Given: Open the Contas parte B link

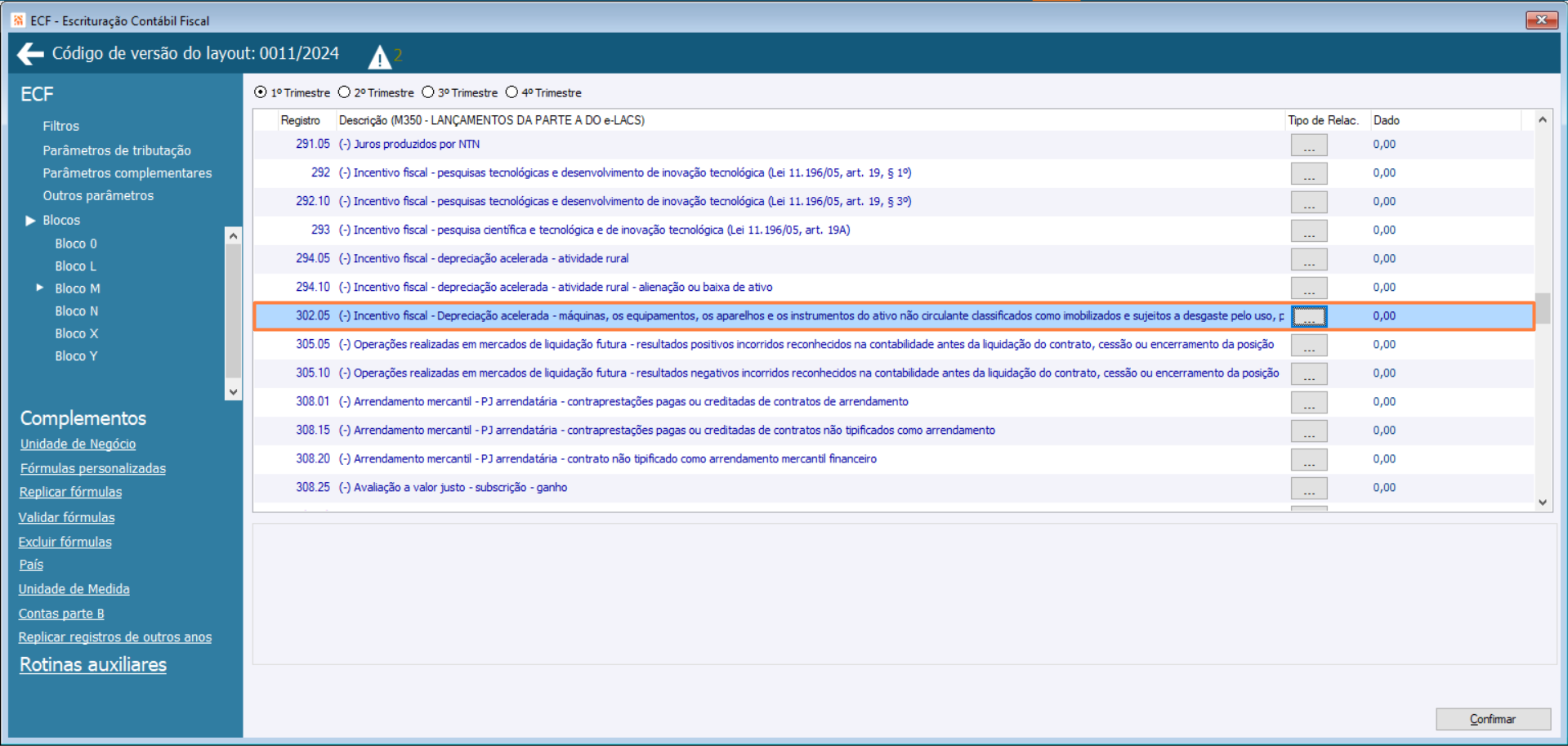Looking at the screenshot, I should pos(61,614).
